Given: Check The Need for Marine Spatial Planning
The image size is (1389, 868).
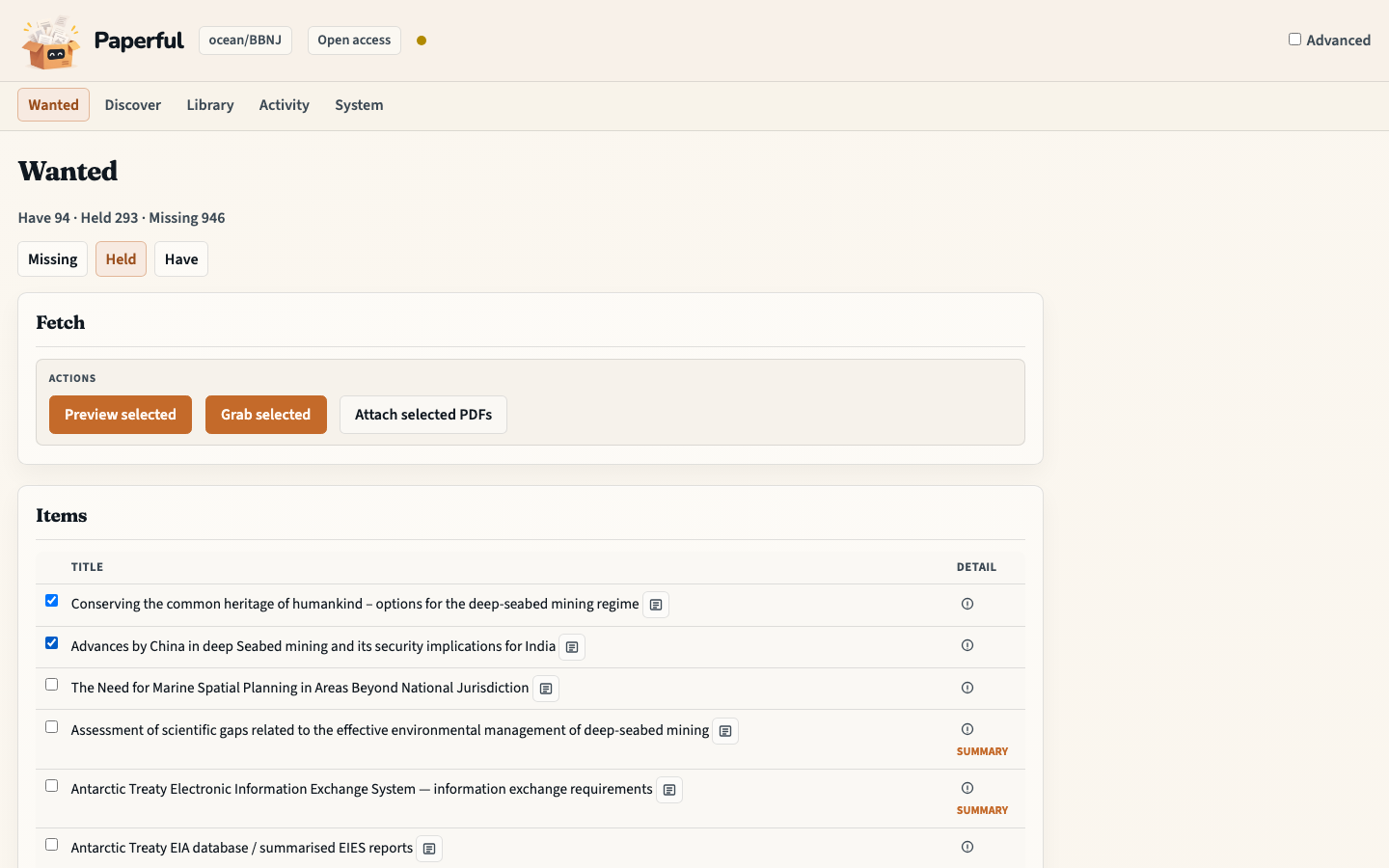Looking at the screenshot, I should pos(52,685).
